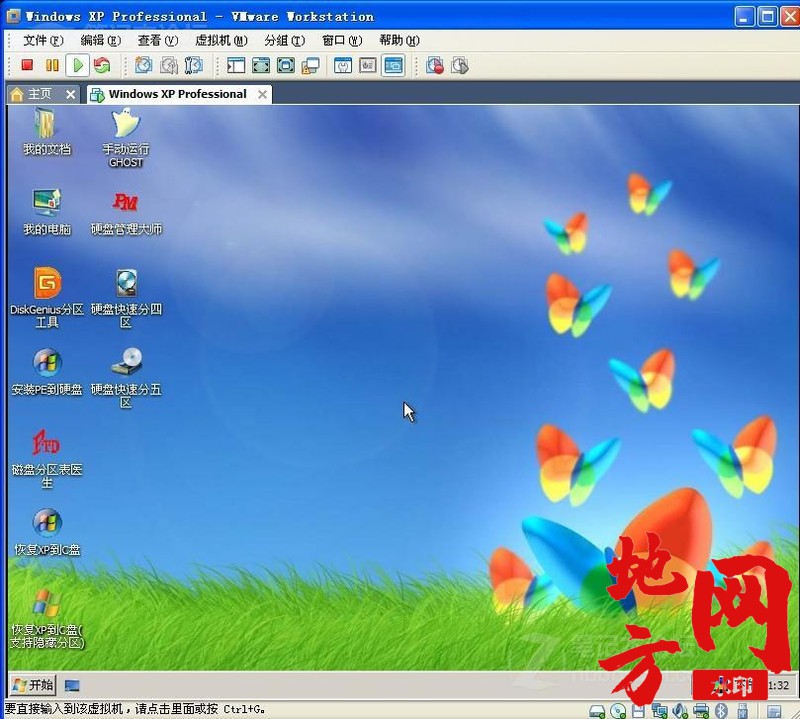Click the Ctrl+G hint status bar text

(x=135, y=709)
